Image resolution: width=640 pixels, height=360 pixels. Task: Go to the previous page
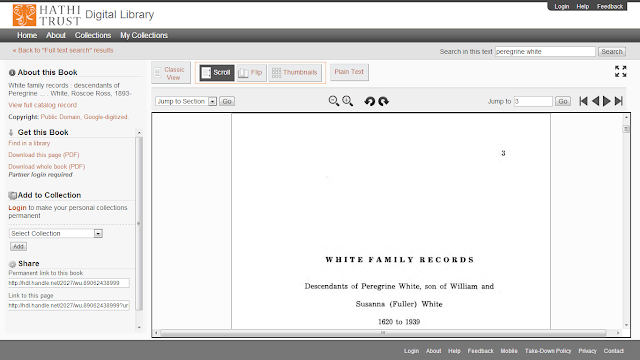click(x=596, y=101)
